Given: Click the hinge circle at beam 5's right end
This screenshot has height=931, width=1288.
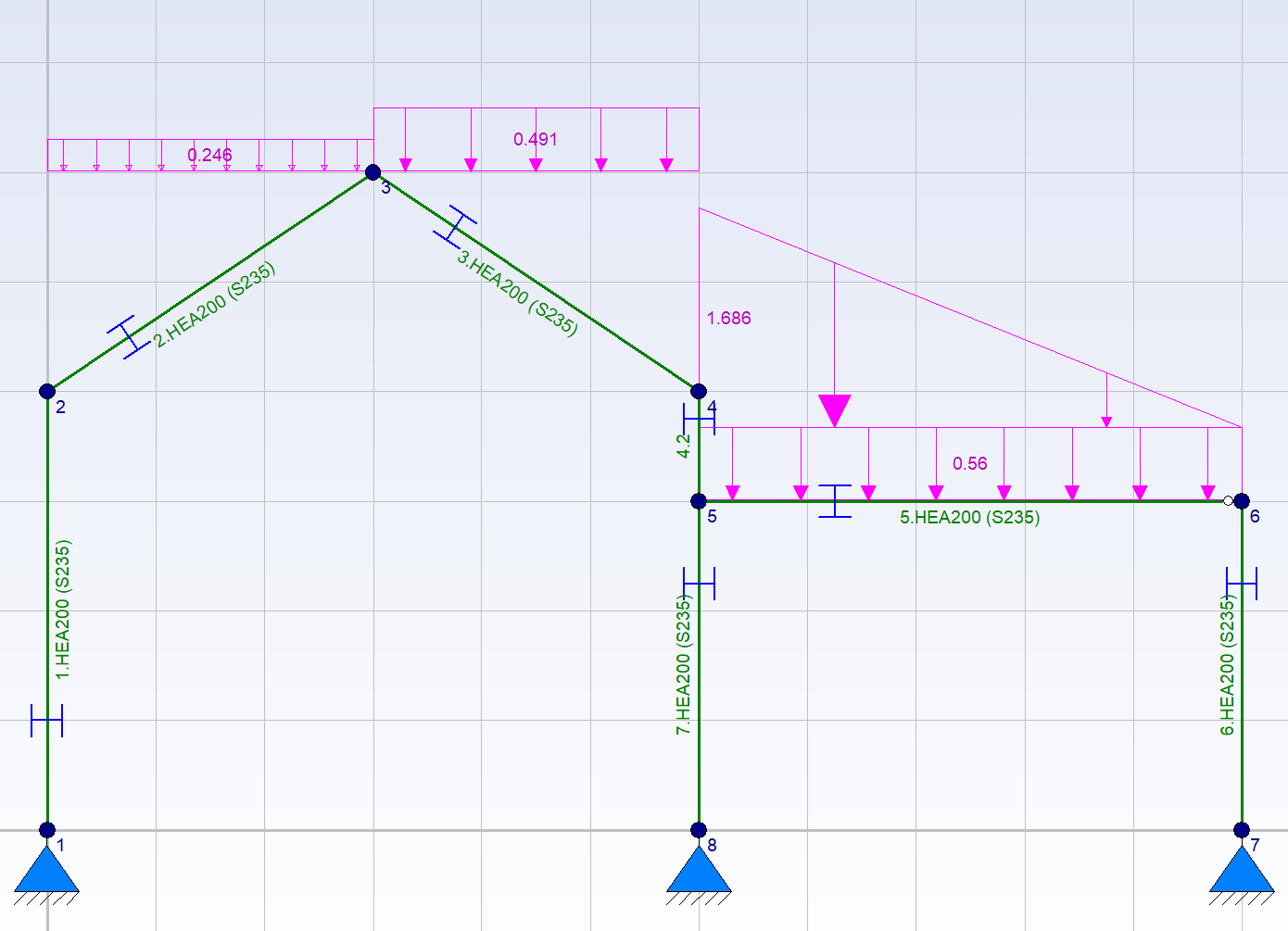Looking at the screenshot, I should [x=1229, y=501].
